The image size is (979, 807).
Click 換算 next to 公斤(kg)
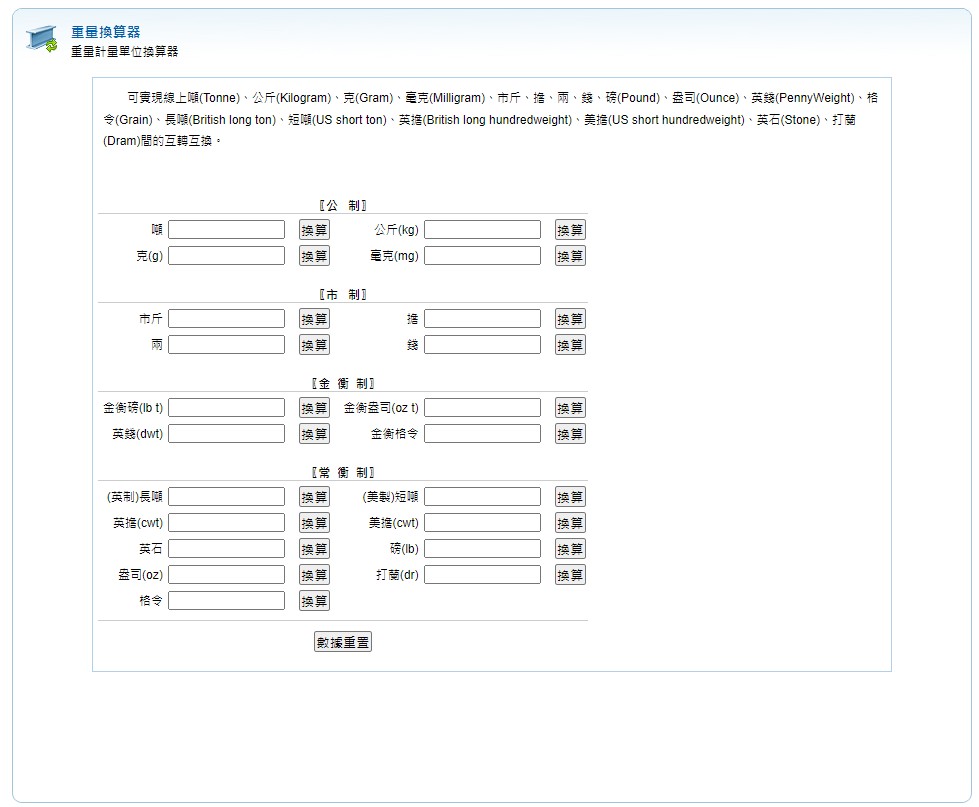pyautogui.click(x=570, y=230)
